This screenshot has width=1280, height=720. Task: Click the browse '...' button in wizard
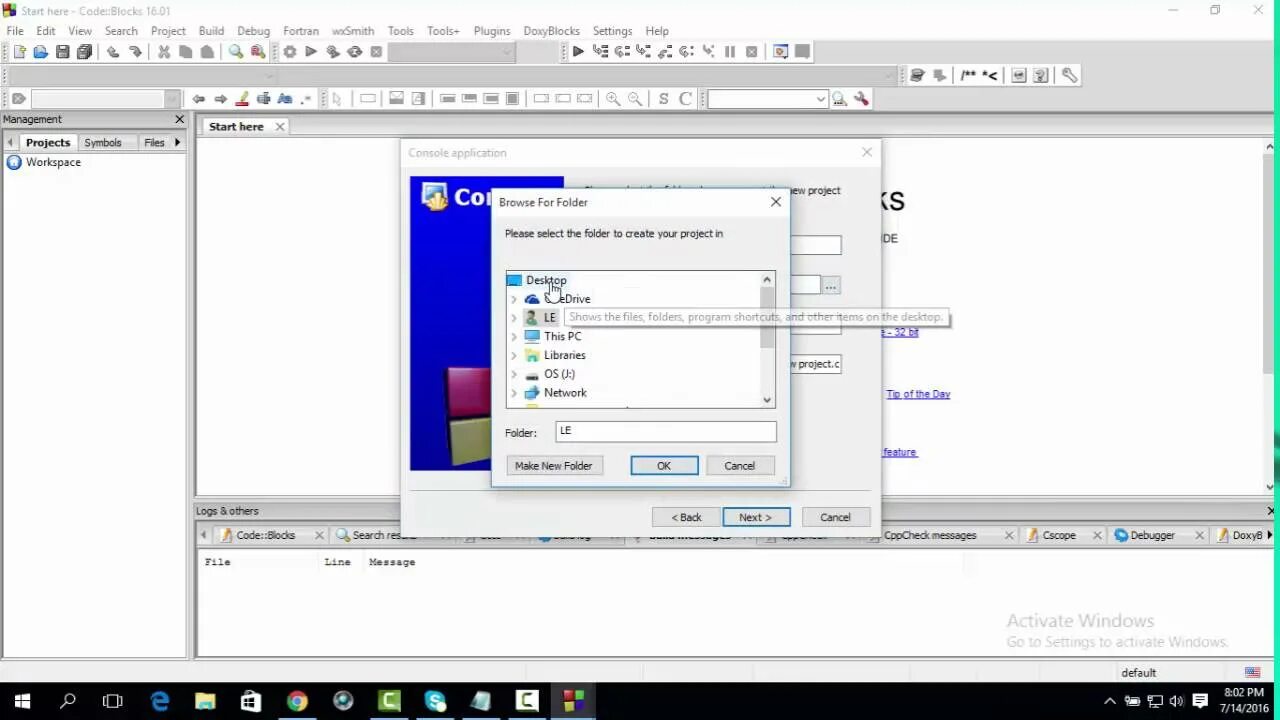click(x=831, y=286)
